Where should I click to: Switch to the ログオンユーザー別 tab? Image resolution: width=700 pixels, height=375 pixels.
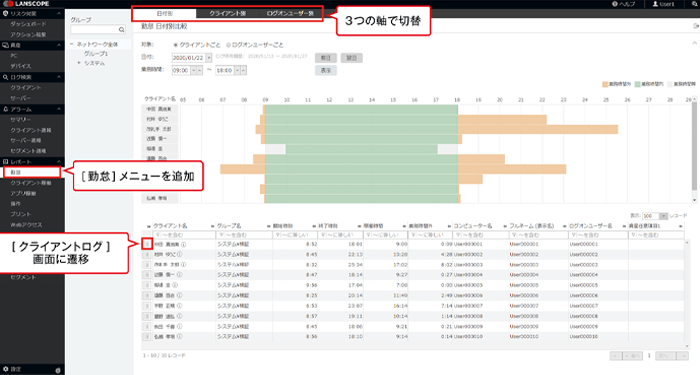click(x=290, y=13)
